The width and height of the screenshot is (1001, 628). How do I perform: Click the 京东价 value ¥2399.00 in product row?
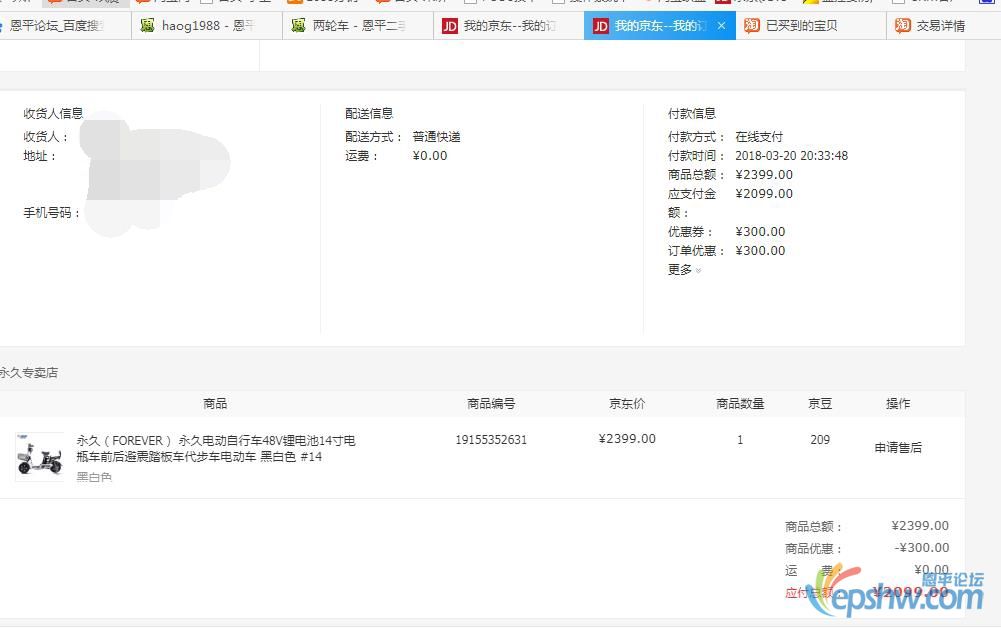pyautogui.click(x=627, y=438)
